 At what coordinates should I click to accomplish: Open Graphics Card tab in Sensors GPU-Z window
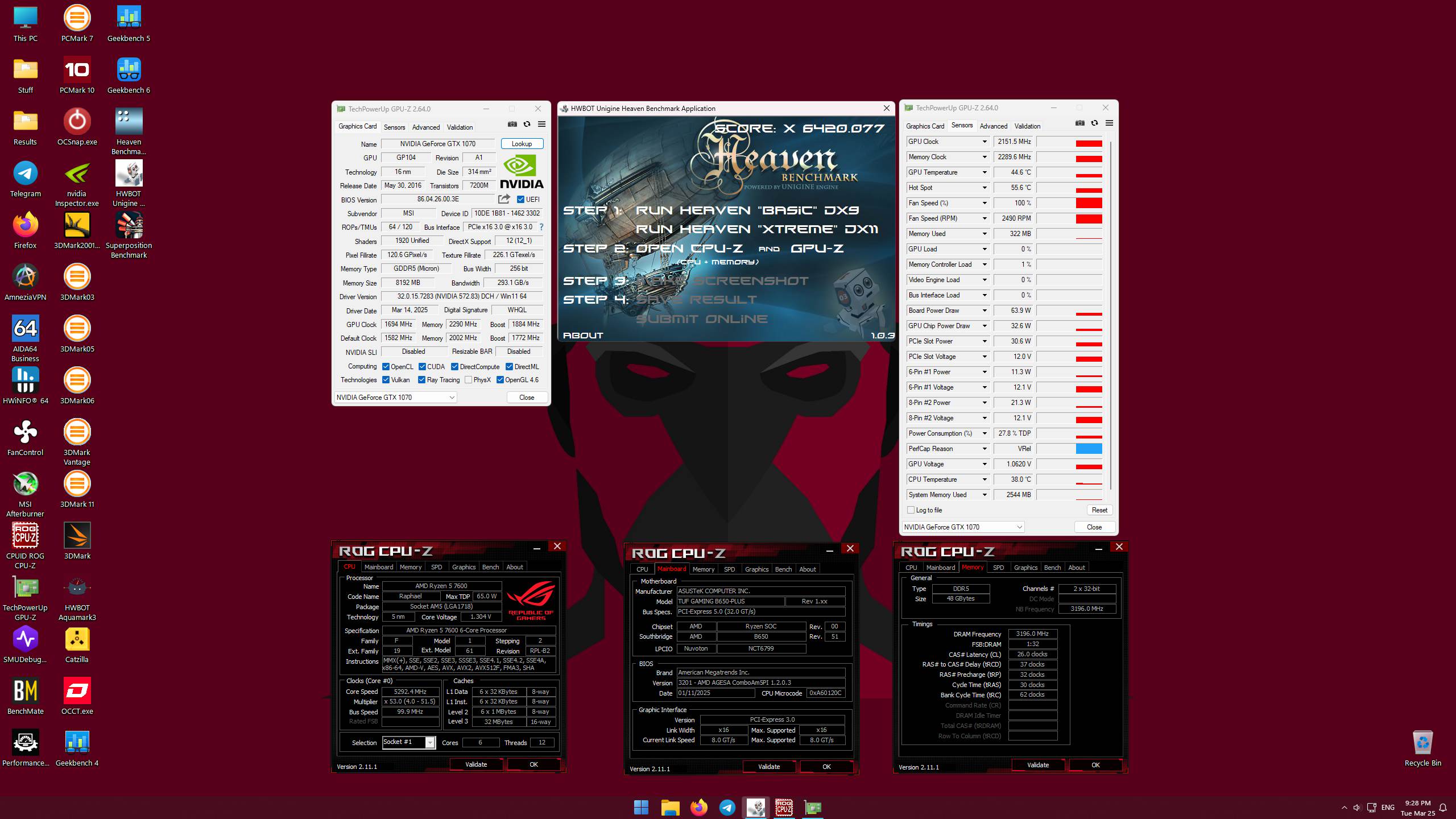[925, 126]
